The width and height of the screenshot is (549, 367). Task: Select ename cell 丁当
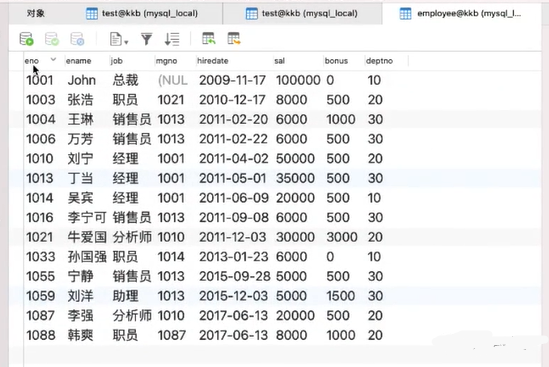pos(80,178)
